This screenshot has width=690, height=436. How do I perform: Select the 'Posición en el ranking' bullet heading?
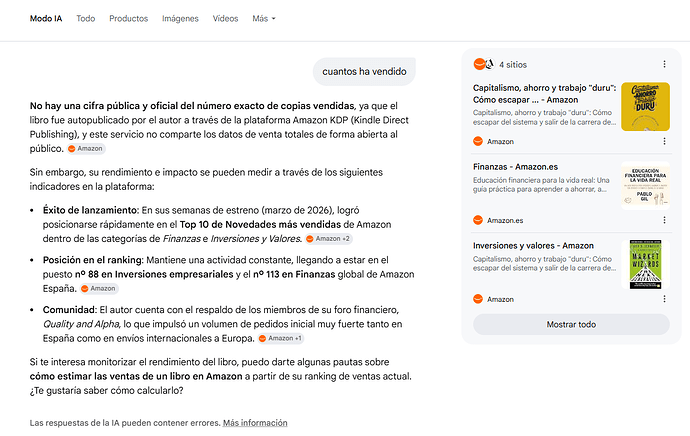93,260
